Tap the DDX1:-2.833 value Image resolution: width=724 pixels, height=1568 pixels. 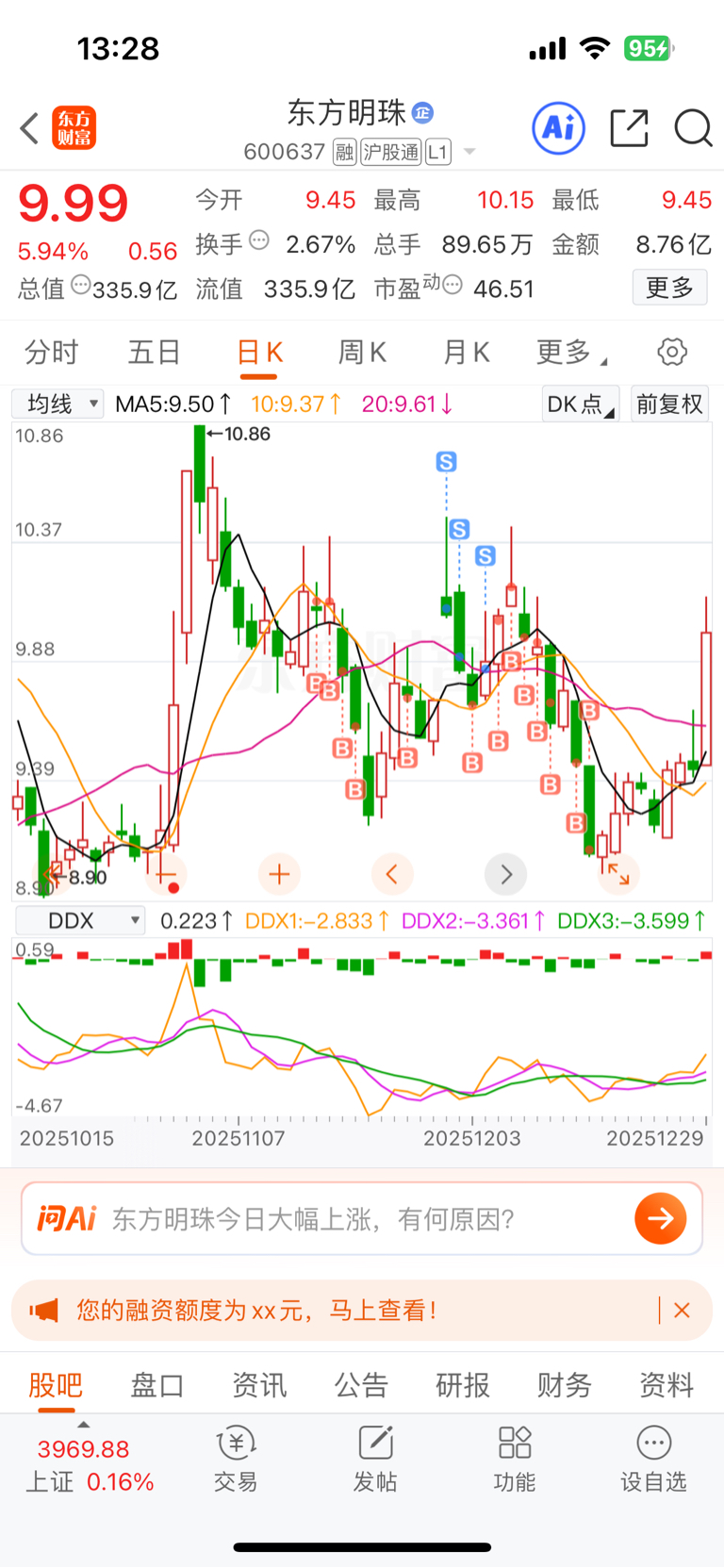point(318,920)
